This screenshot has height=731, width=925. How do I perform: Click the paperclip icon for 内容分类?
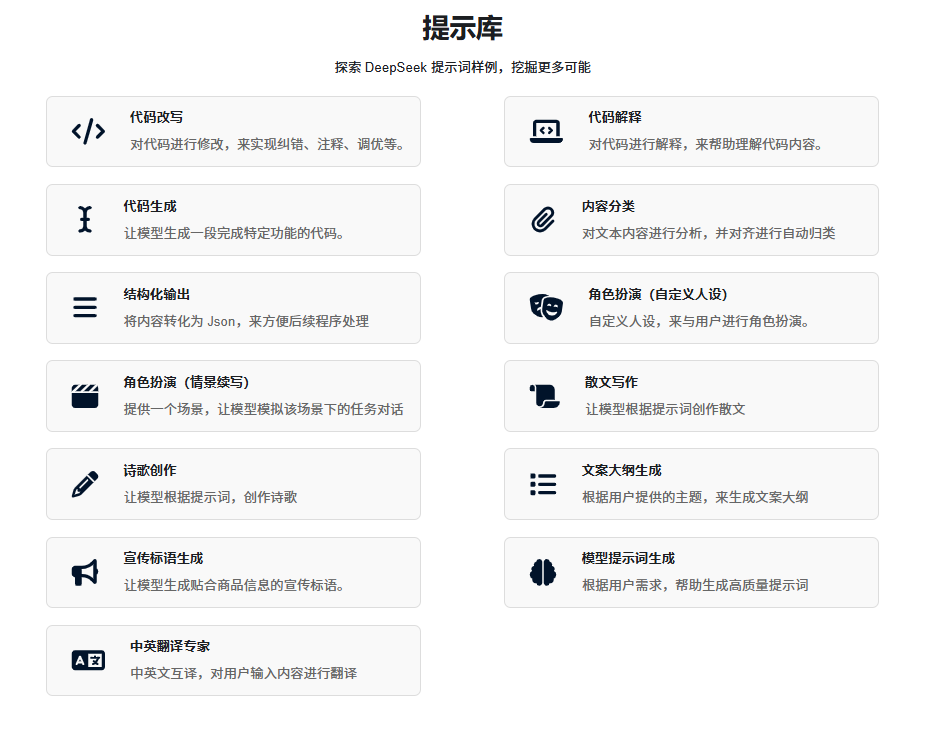[x=542, y=219]
